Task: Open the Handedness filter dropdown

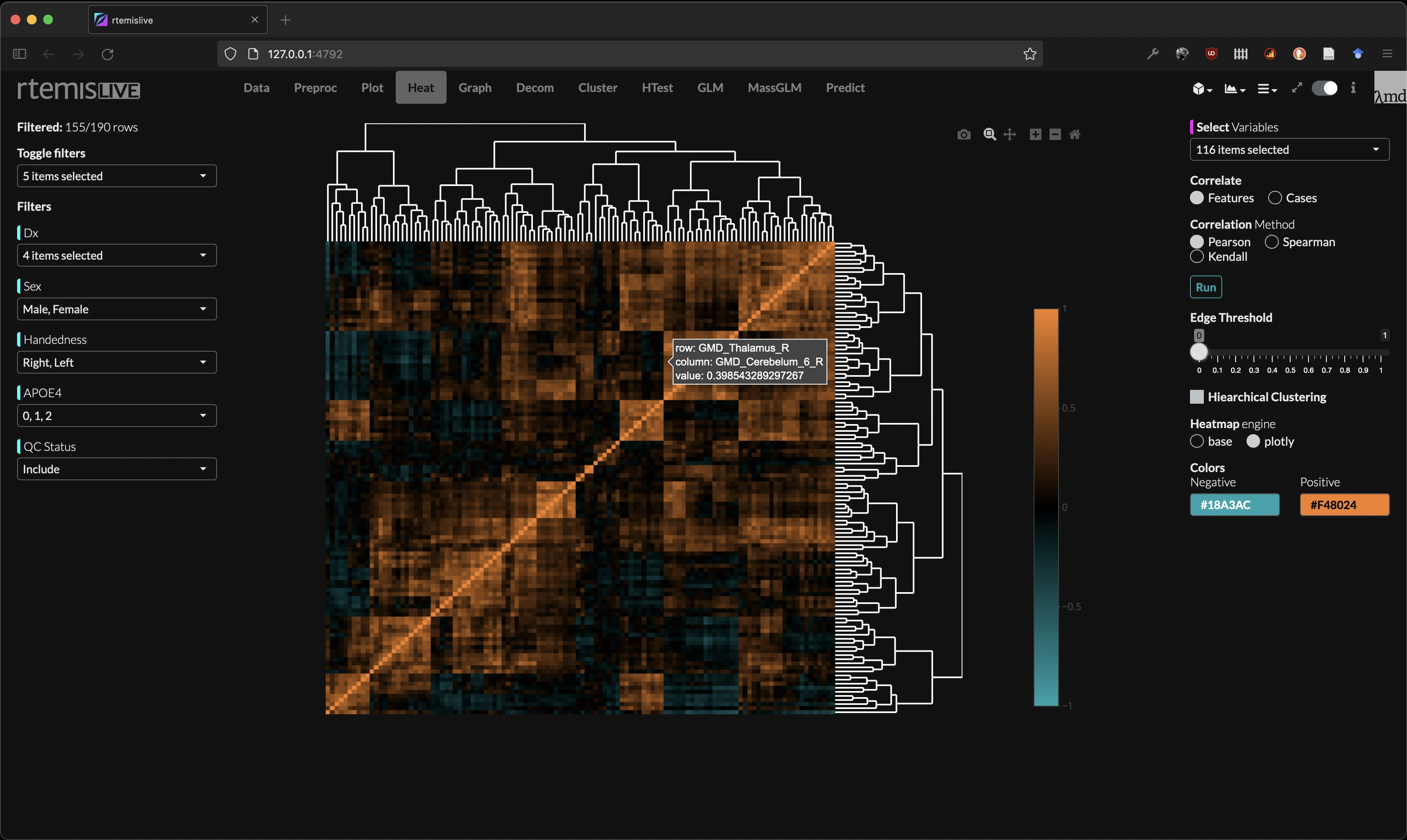Action: (x=116, y=362)
